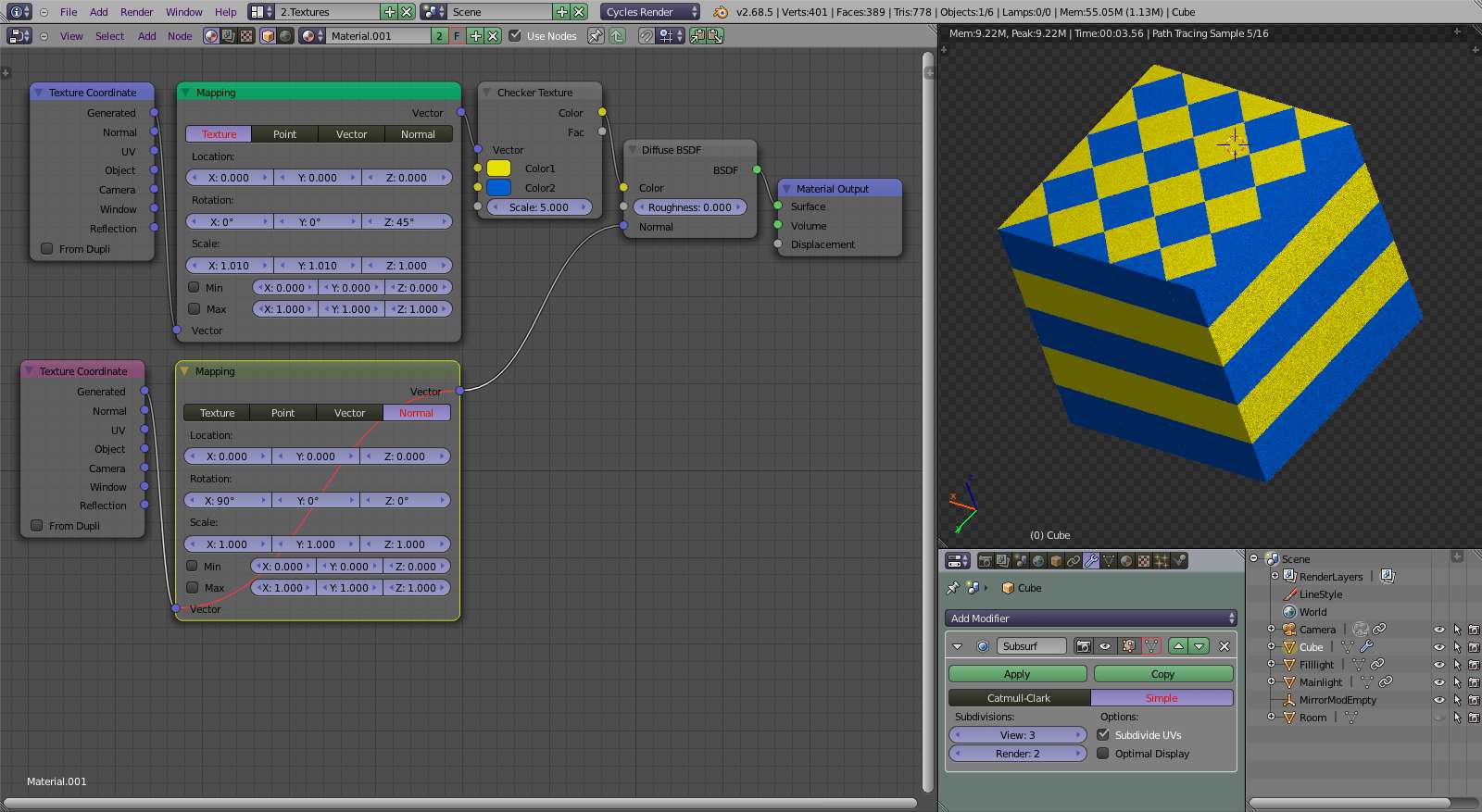Toggle Subdivide UVs option
This screenshot has width=1482, height=812.
tap(1103, 734)
